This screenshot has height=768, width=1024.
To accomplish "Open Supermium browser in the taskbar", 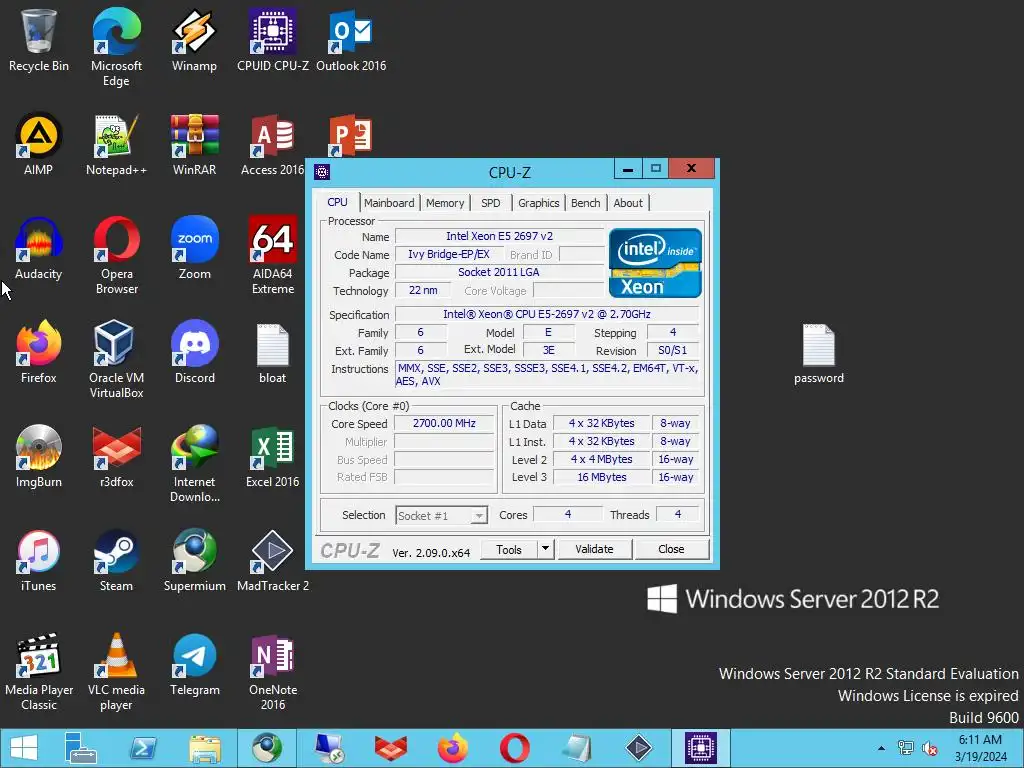I will click(x=267, y=748).
